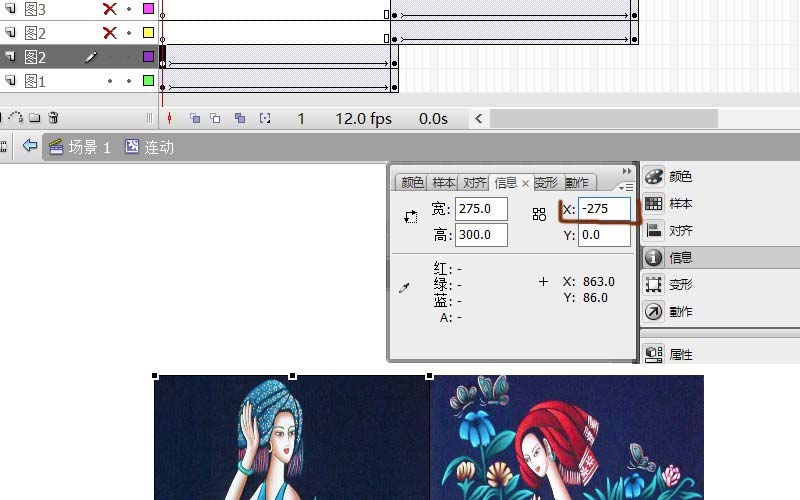
Task: Toggle outline on yellow 图2 swatch
Action: pos(148,33)
